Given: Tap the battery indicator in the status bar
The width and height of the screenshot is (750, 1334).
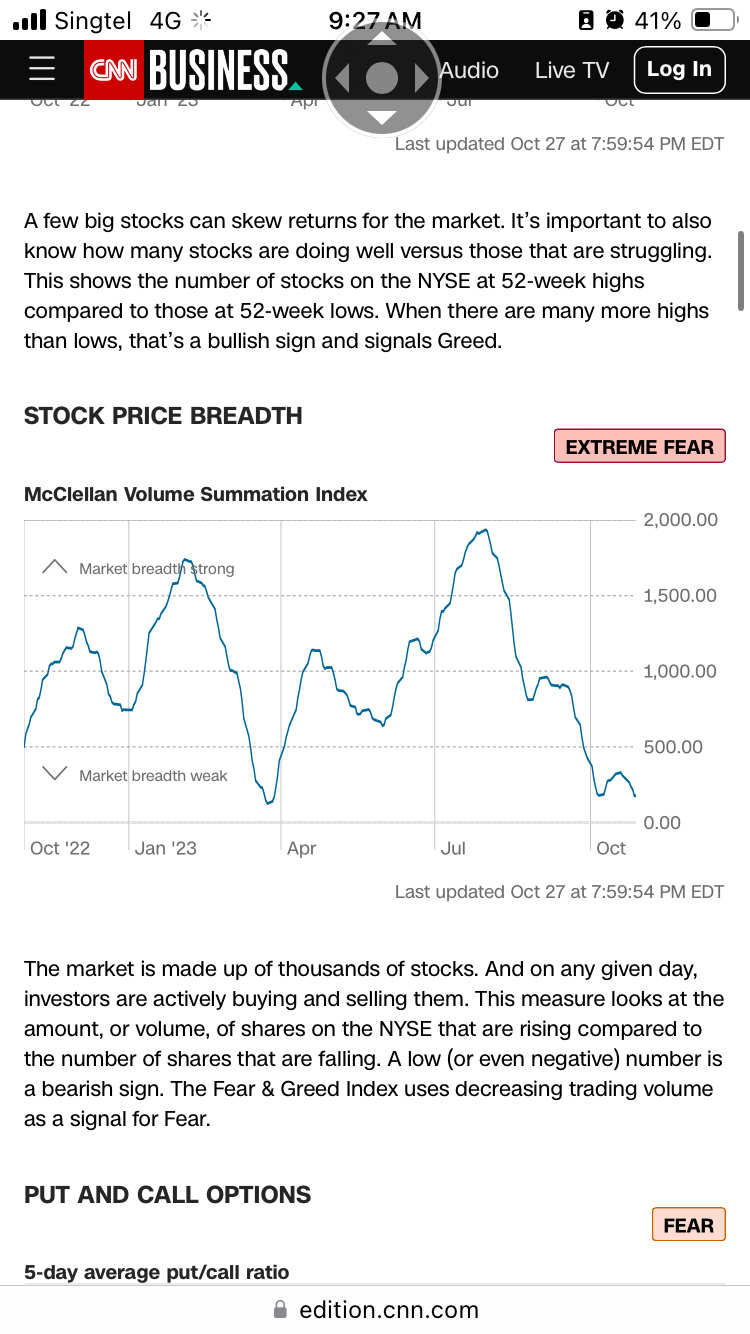Looking at the screenshot, I should click(714, 20).
